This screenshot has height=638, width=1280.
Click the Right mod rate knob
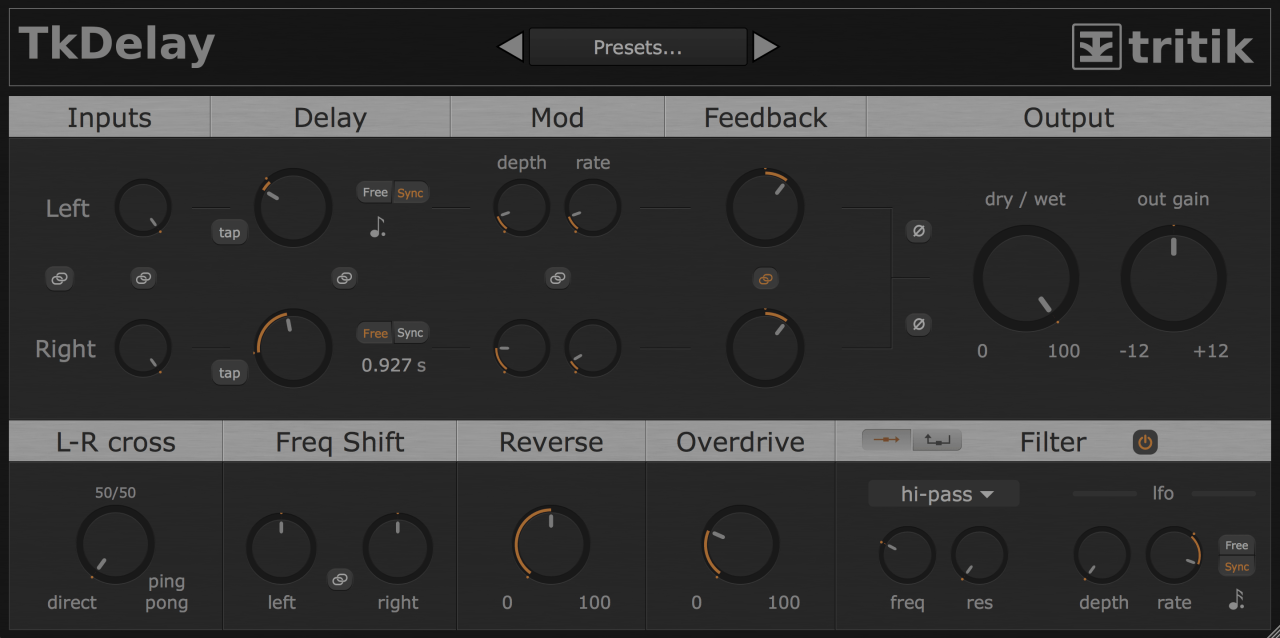[x=593, y=348]
